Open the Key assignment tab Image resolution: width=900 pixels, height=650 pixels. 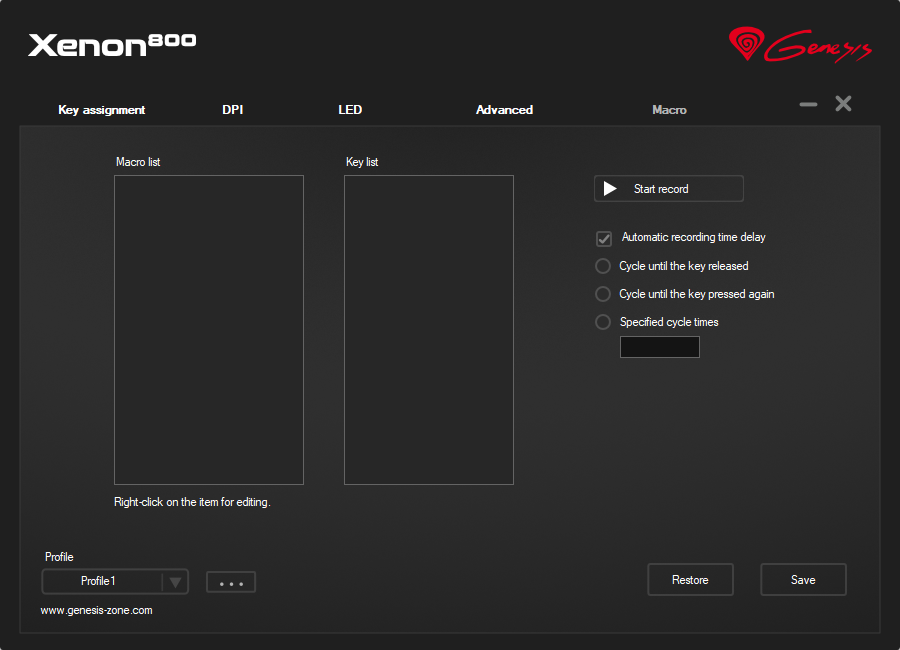pos(102,110)
